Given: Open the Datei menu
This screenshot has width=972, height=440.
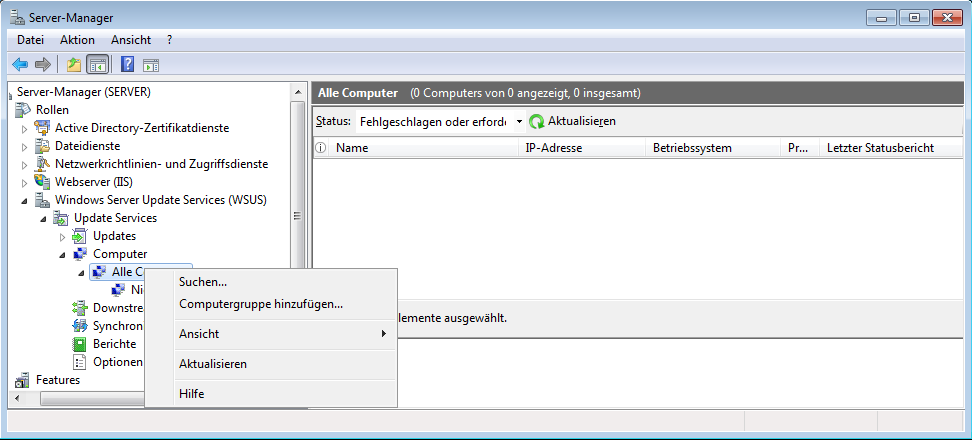Looking at the screenshot, I should click(30, 40).
